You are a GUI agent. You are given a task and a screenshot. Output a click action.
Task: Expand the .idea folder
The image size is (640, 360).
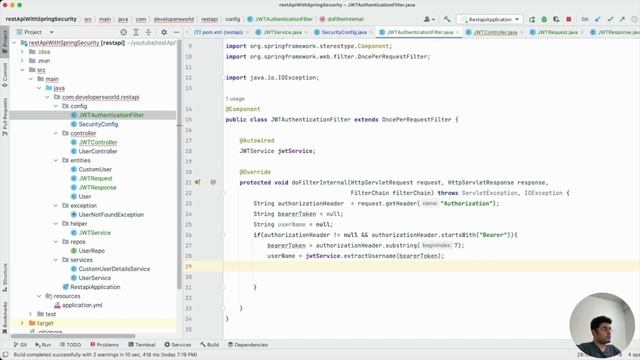[x=22, y=52]
